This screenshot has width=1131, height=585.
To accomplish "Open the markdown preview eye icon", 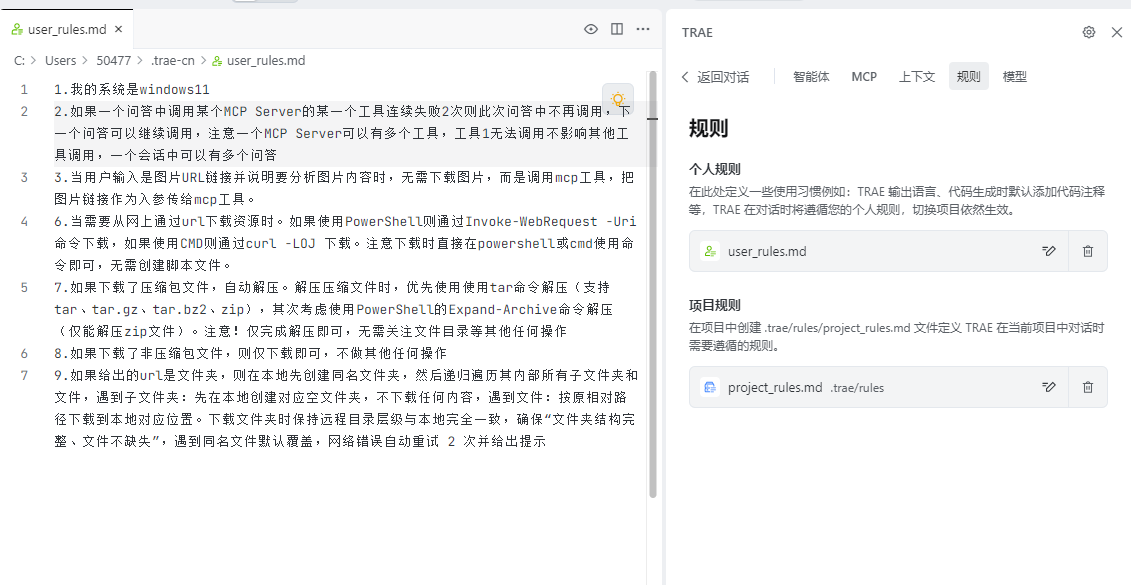I will (591, 29).
